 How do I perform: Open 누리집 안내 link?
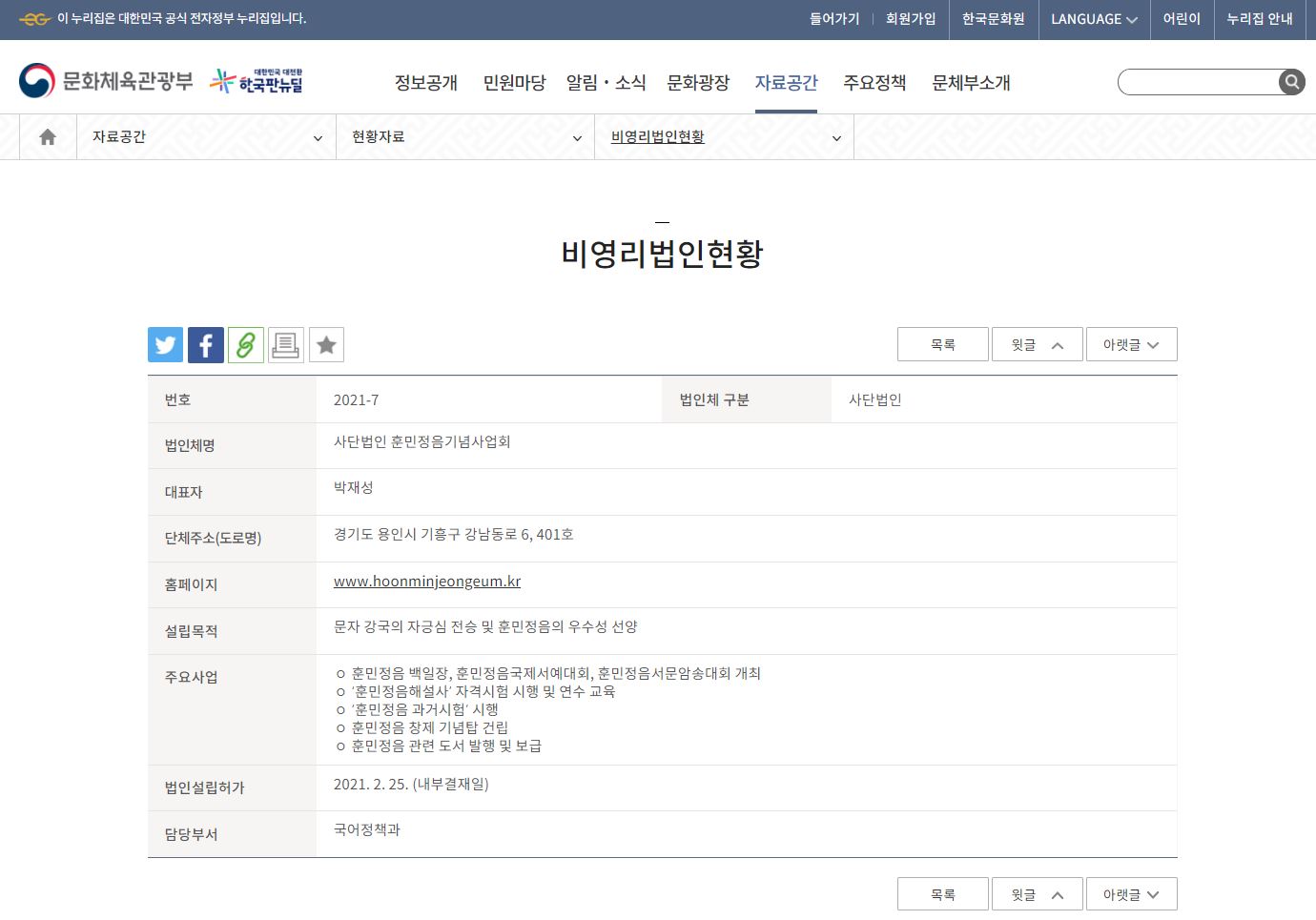point(1260,19)
